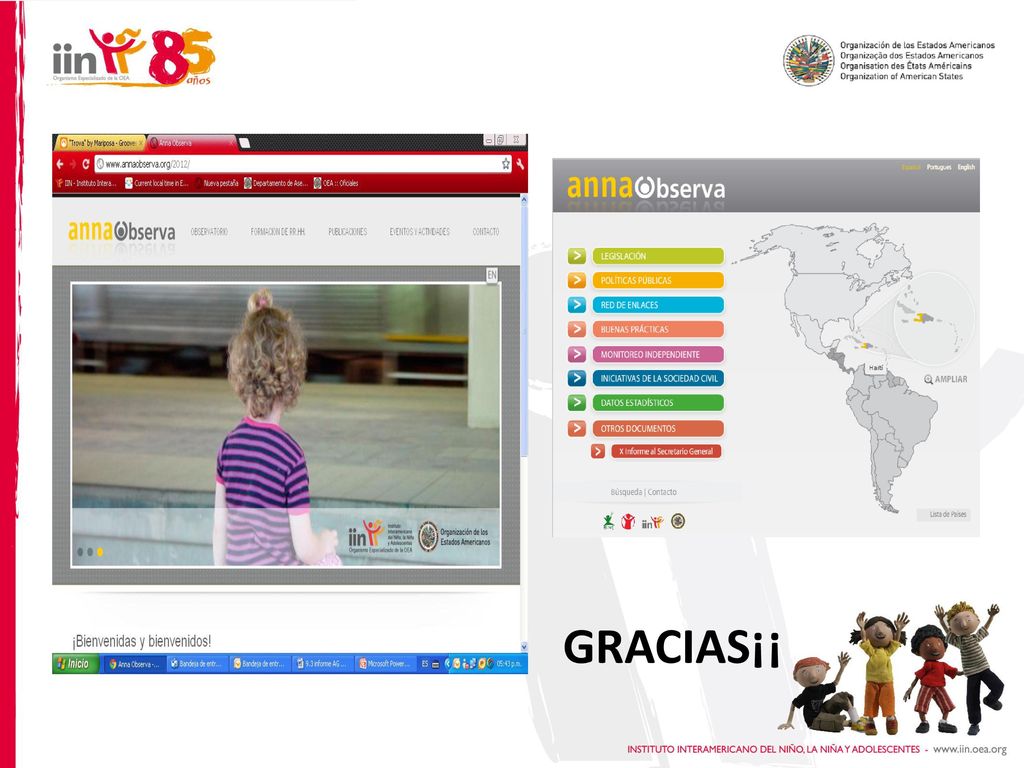Screen dimensions: 1024x768
Task: Click the arrow beside X Informe al Secretario General
Action: click(598, 451)
